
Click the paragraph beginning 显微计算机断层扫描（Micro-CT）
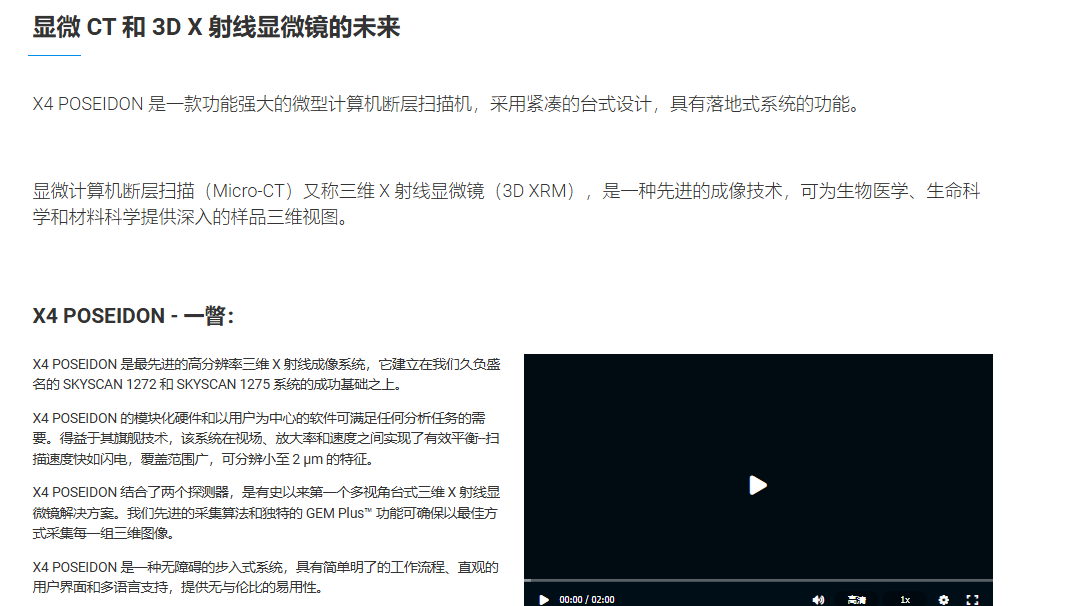click(506, 204)
